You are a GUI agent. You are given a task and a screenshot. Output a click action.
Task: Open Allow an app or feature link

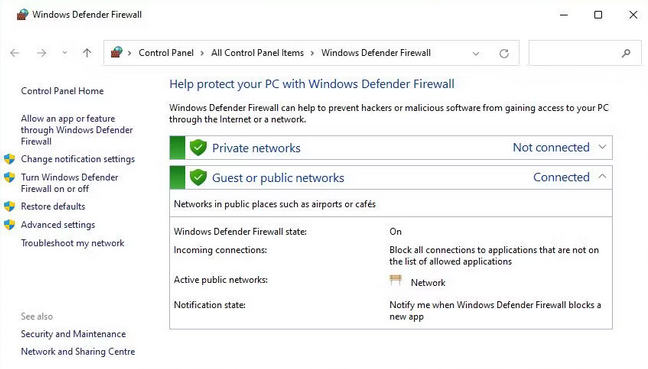[x=77, y=130]
